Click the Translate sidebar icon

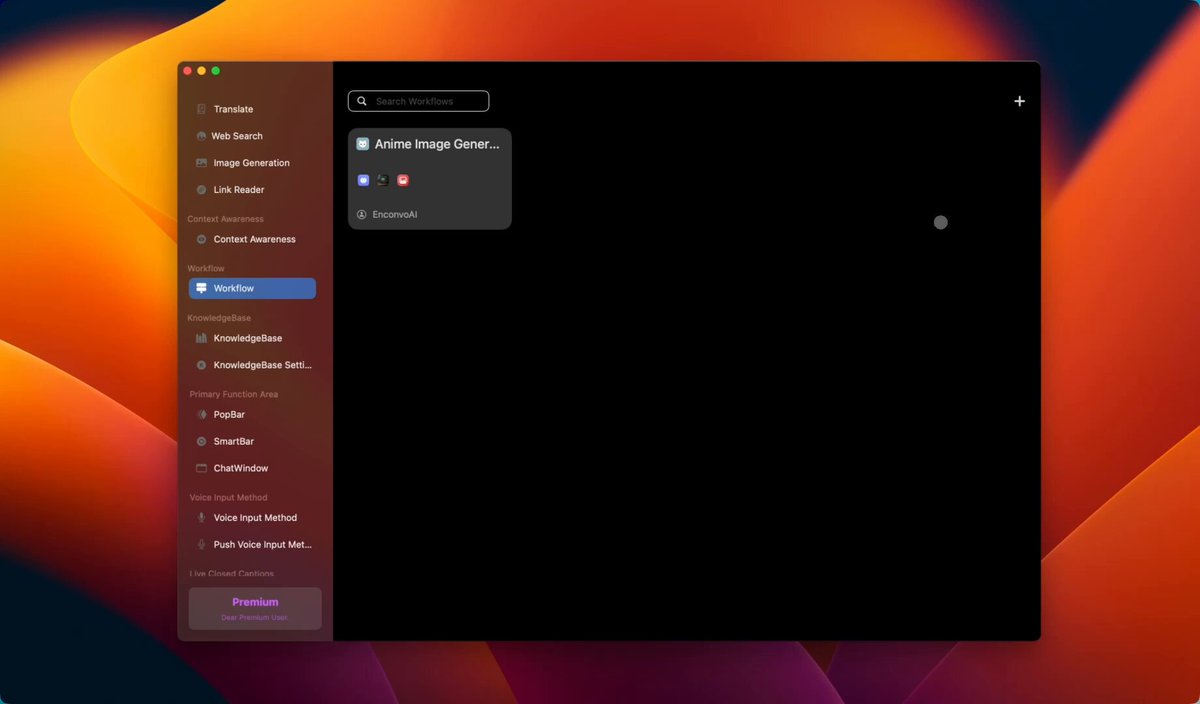point(202,109)
